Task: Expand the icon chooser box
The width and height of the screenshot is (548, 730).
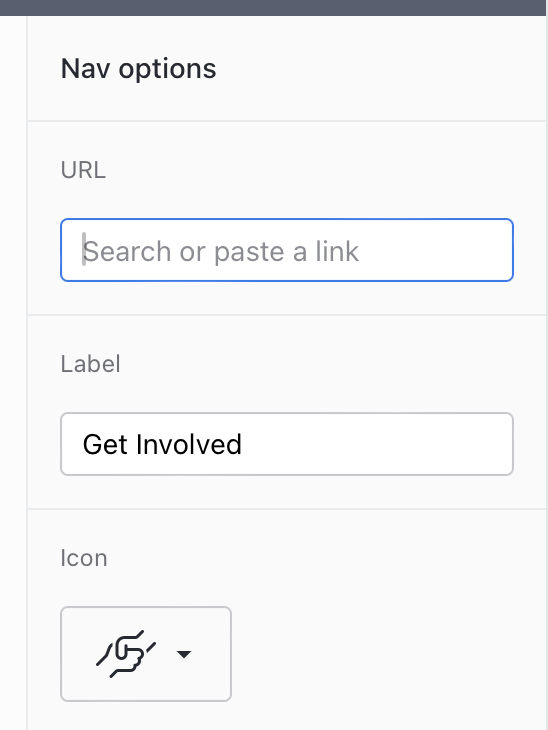Action: [146, 654]
